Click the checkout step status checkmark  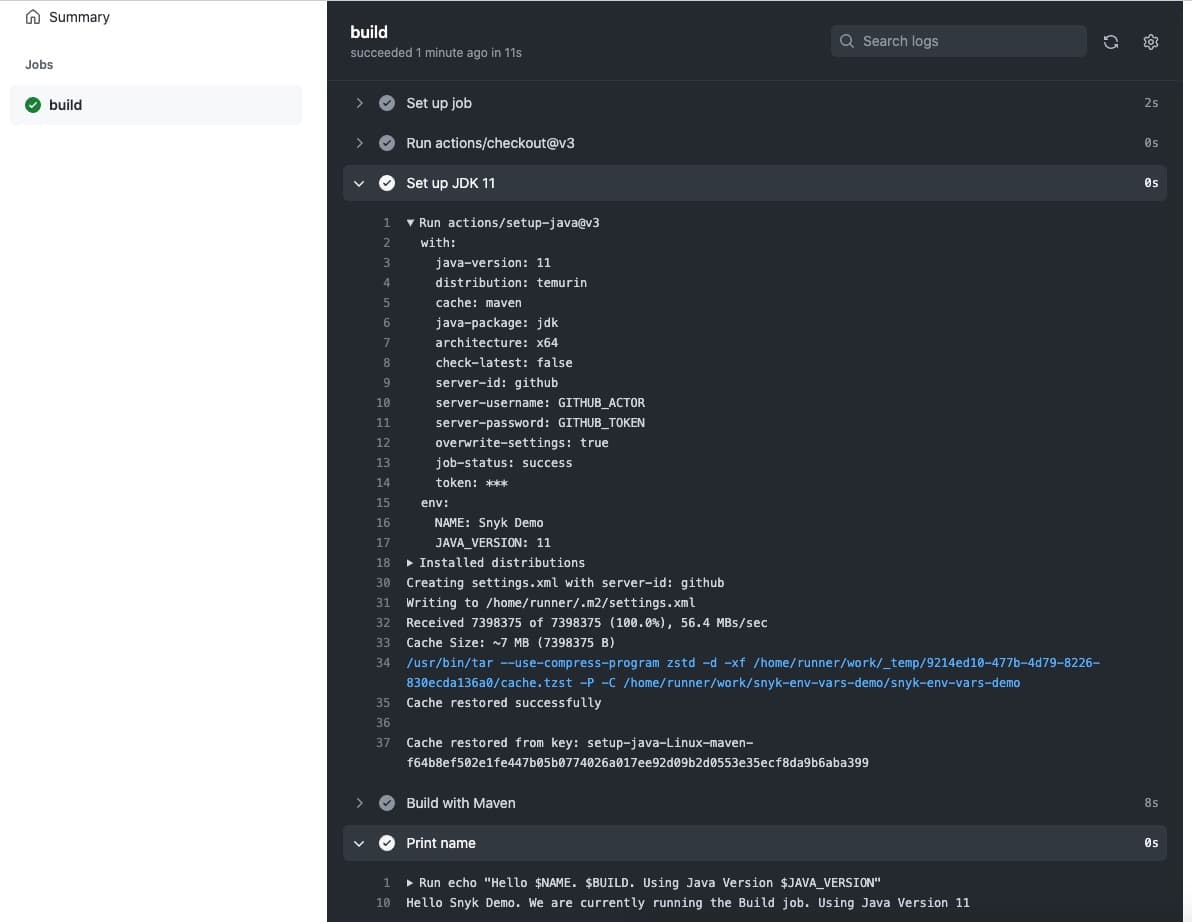[x=387, y=143]
